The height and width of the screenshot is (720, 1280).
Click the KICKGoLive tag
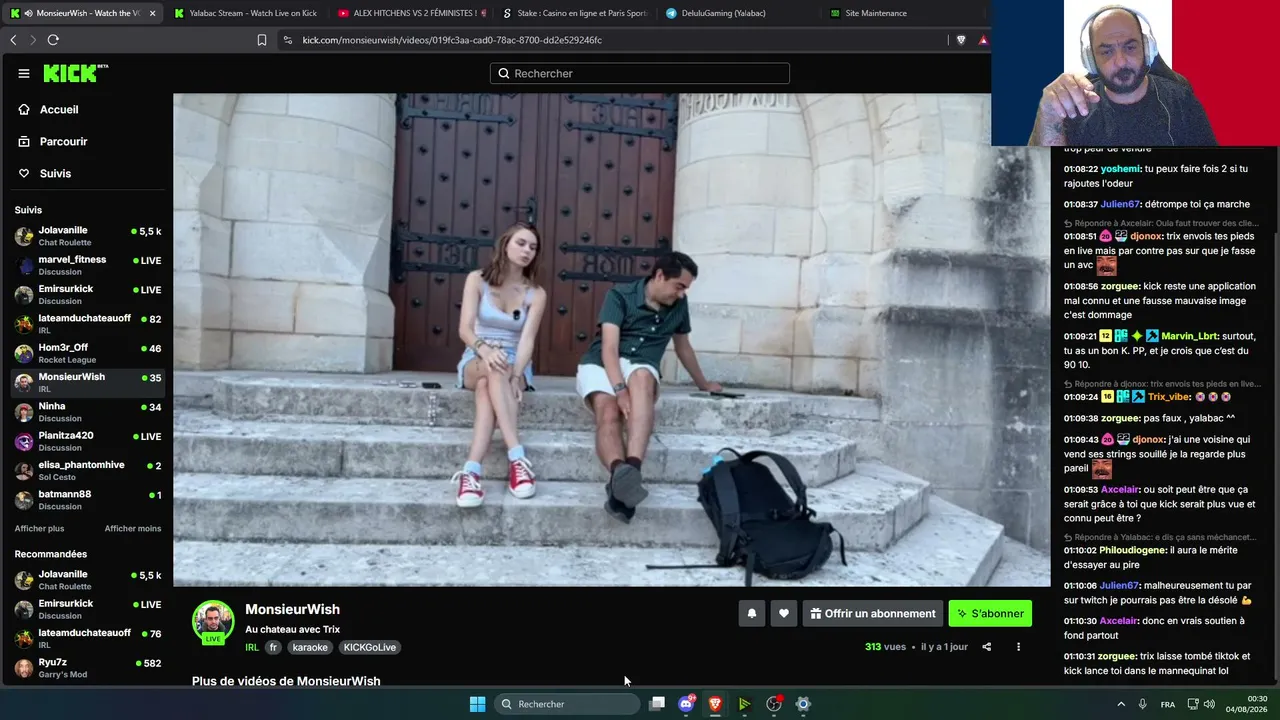(370, 647)
